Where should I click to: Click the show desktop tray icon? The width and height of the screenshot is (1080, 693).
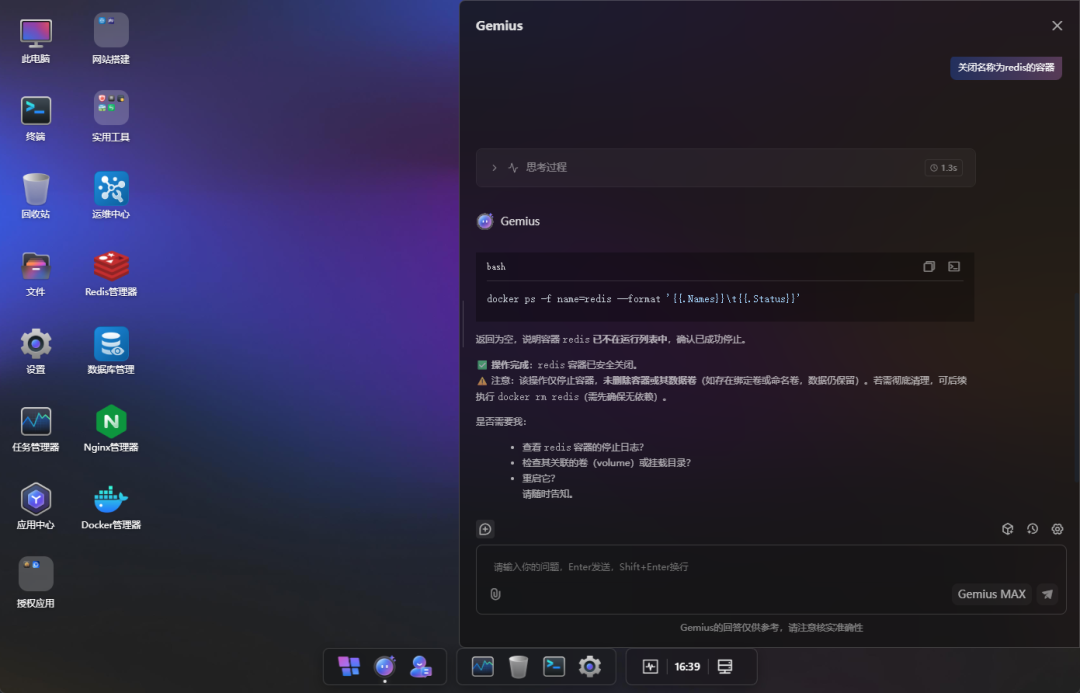coord(725,666)
